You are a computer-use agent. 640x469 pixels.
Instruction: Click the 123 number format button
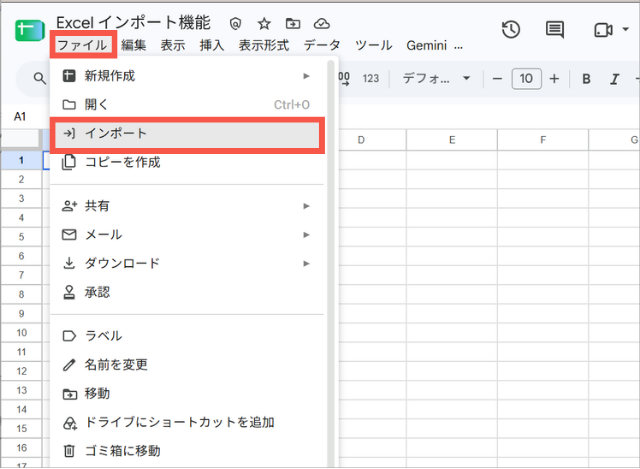(371, 78)
